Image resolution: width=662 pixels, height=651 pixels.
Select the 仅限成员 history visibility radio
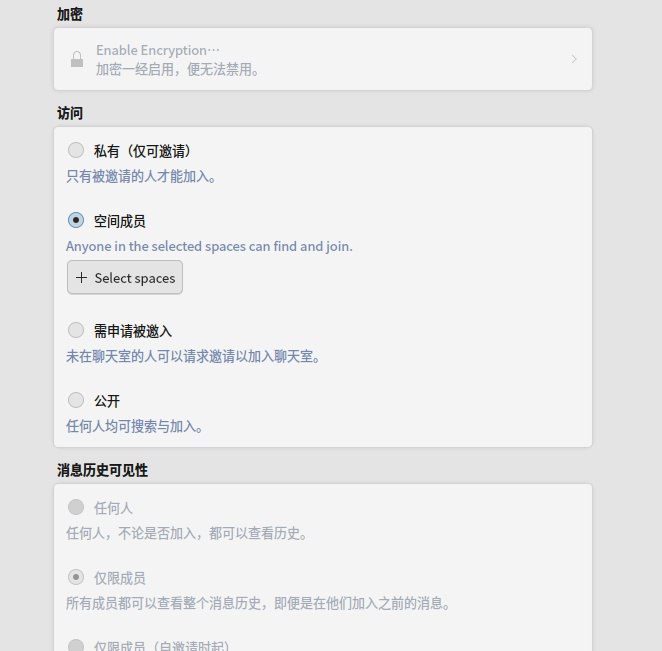(76, 578)
